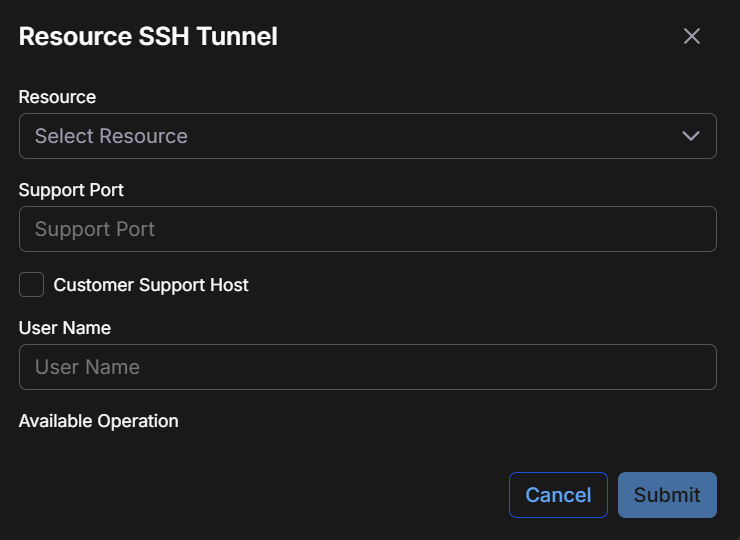740x540 pixels.
Task: Expand the resource list via down arrow
Action: (x=690, y=136)
